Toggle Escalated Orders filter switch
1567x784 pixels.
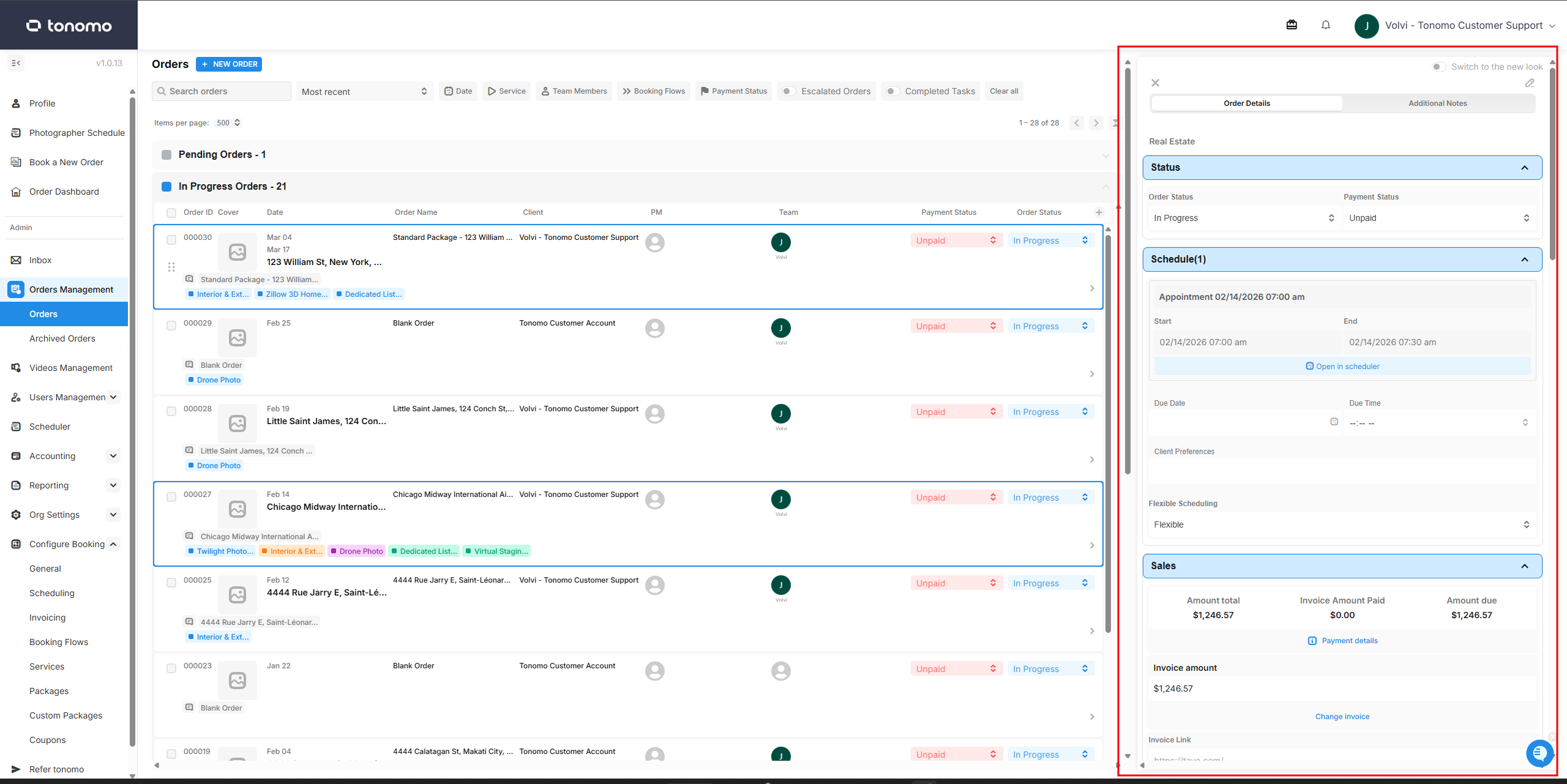click(x=789, y=91)
